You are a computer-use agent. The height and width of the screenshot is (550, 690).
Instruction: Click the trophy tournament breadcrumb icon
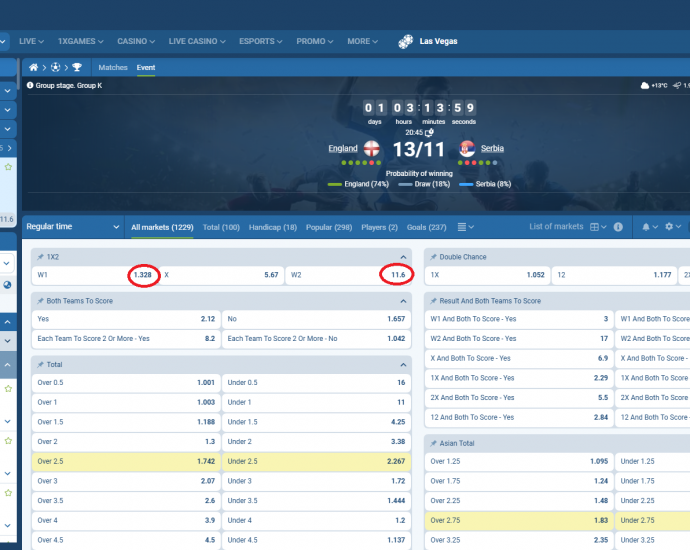(x=77, y=67)
